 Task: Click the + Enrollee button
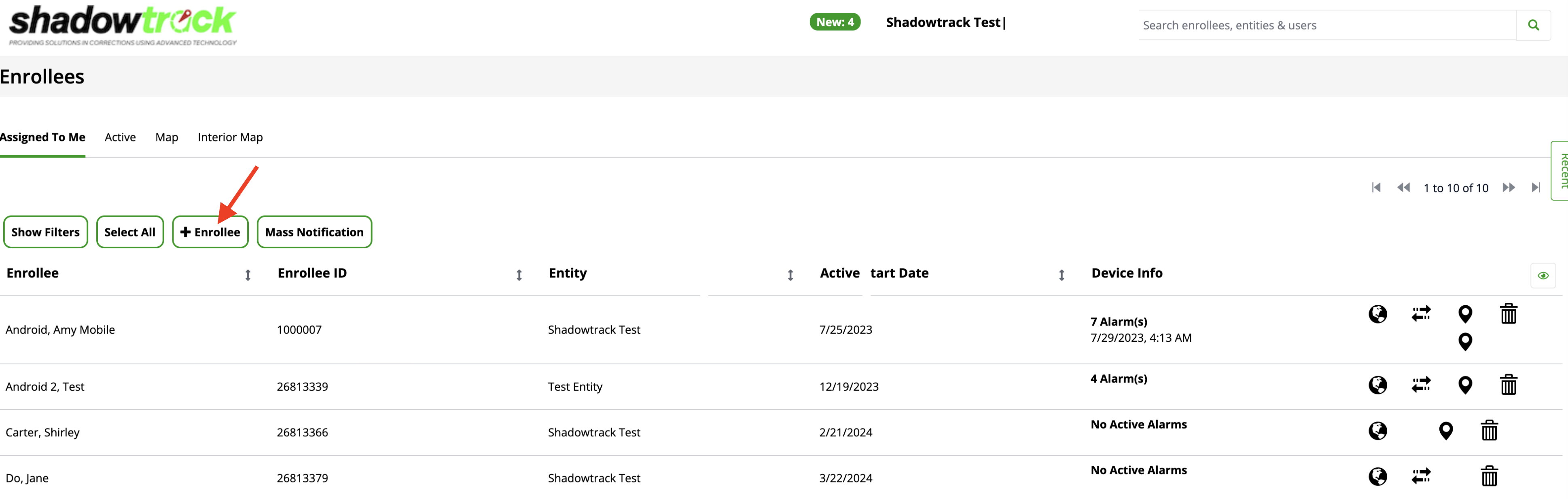point(210,232)
